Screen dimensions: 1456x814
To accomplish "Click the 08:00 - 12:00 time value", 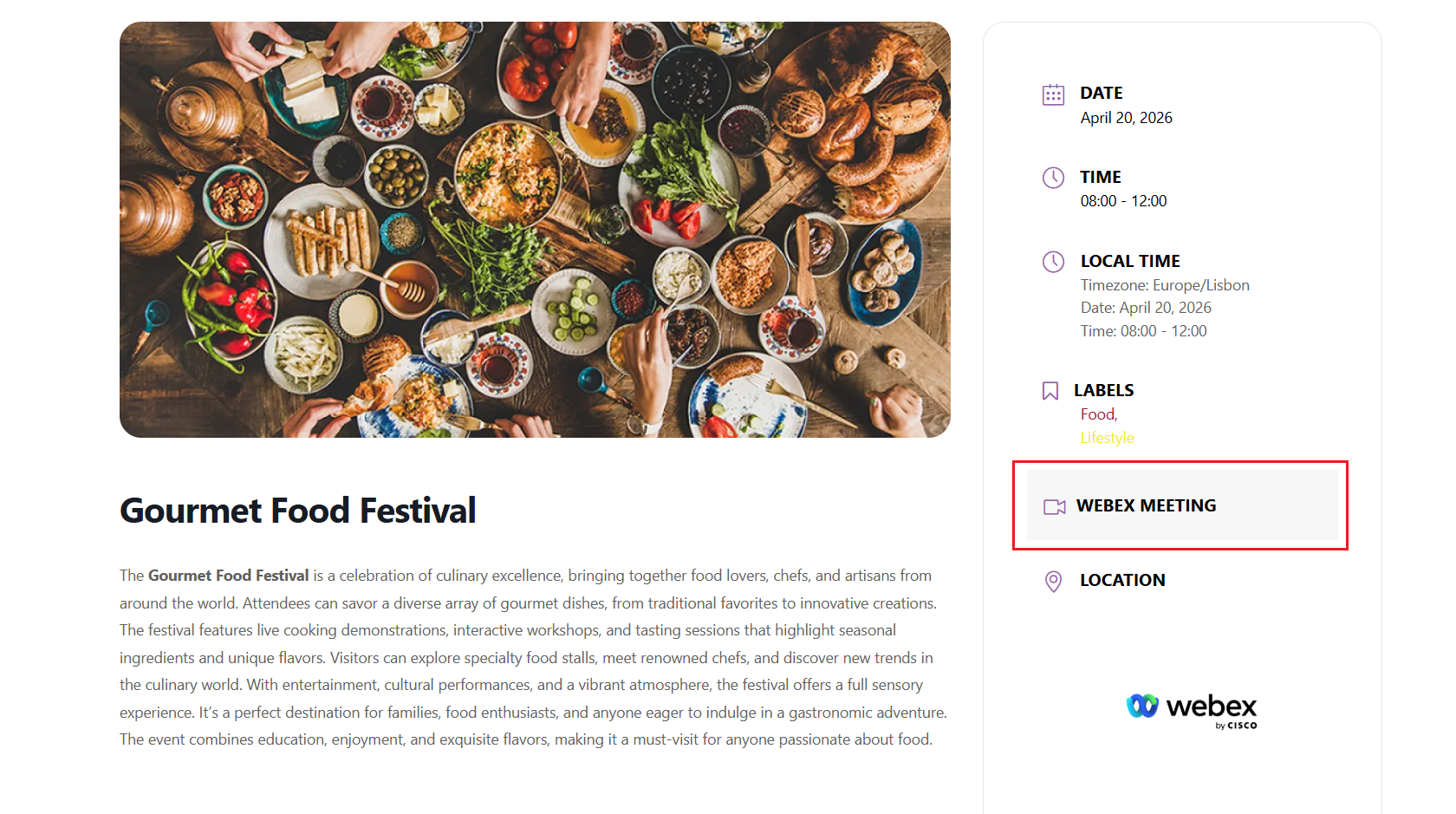I will pyautogui.click(x=1123, y=201).
